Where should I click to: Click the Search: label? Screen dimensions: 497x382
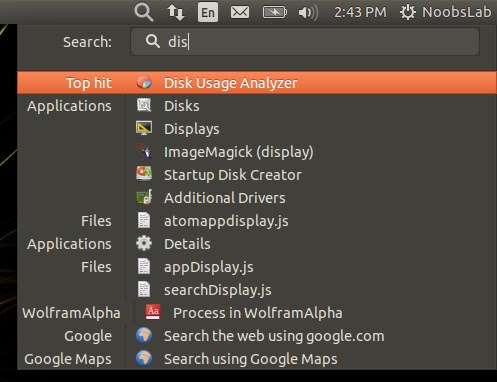(87, 42)
